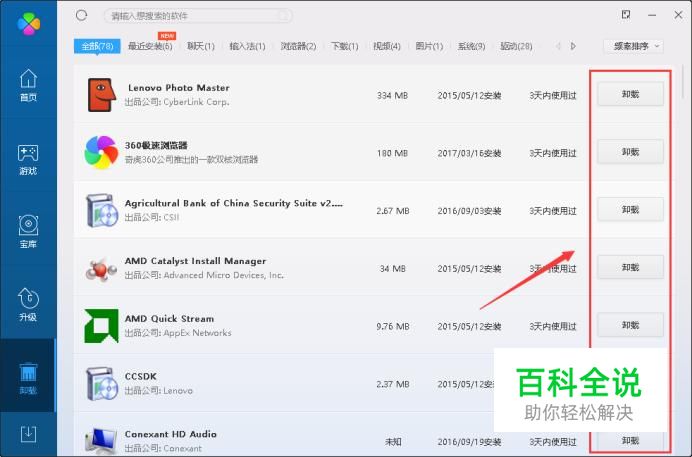This screenshot has height=457, width=692.
Task: Select the Conexant HD Audio name
Action: click(x=171, y=435)
